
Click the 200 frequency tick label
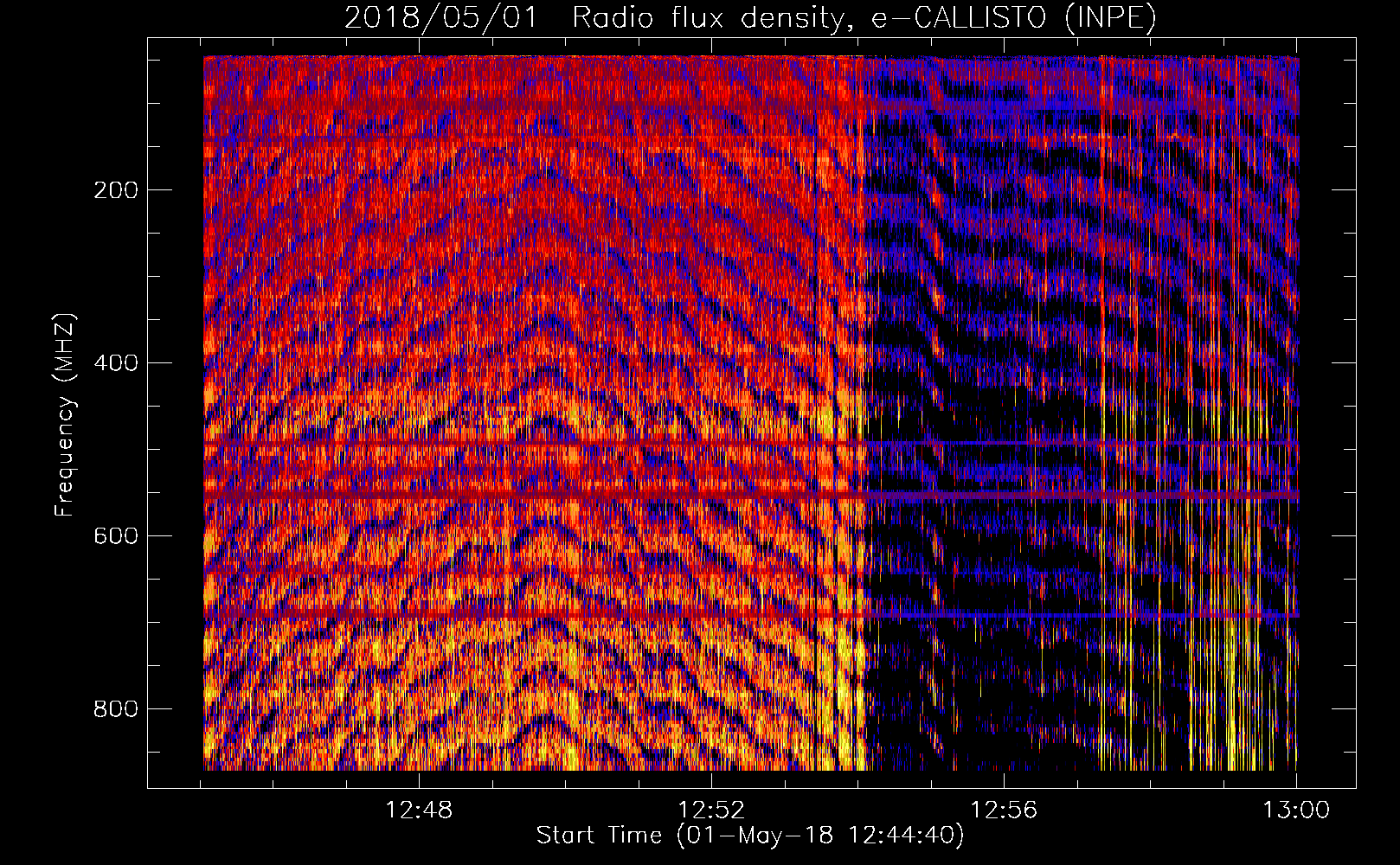point(116,190)
